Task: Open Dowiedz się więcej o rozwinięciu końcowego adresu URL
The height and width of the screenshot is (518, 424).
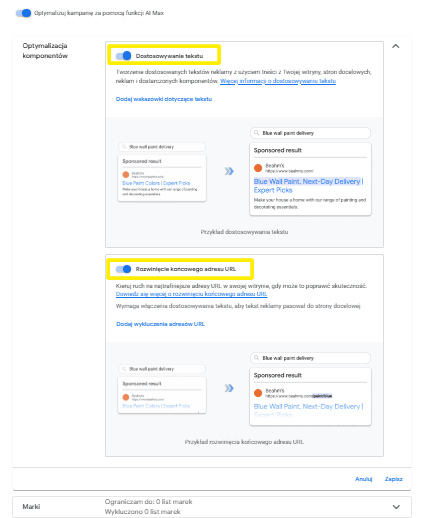Action: click(191, 294)
